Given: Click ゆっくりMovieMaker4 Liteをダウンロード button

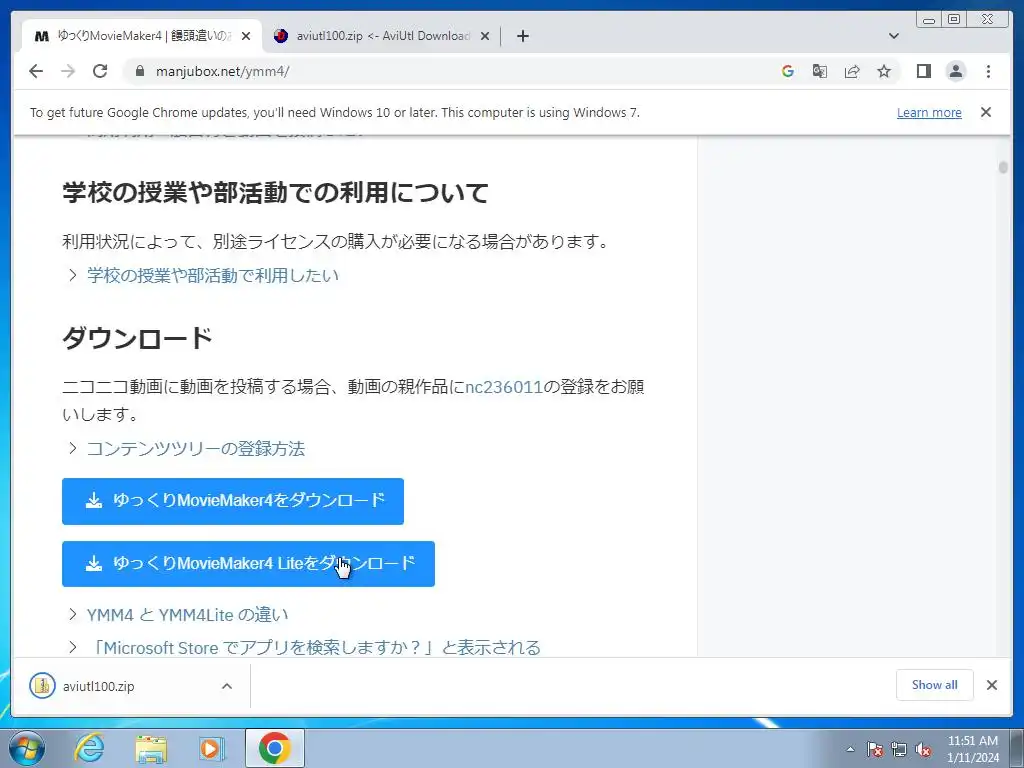Looking at the screenshot, I should 248,564.
